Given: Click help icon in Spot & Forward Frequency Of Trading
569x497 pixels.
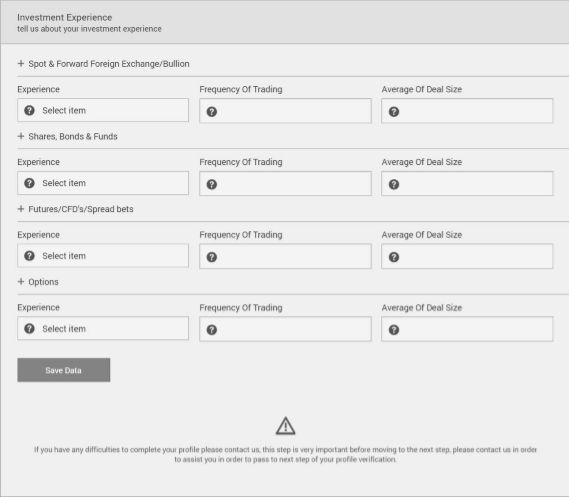Looking at the screenshot, I should [x=212, y=112].
